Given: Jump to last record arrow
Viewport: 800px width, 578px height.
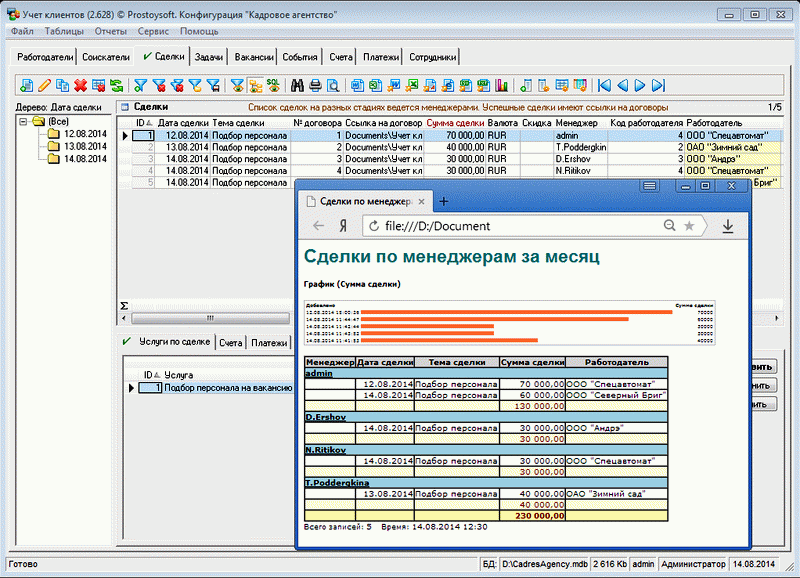Looking at the screenshot, I should tap(659, 85).
